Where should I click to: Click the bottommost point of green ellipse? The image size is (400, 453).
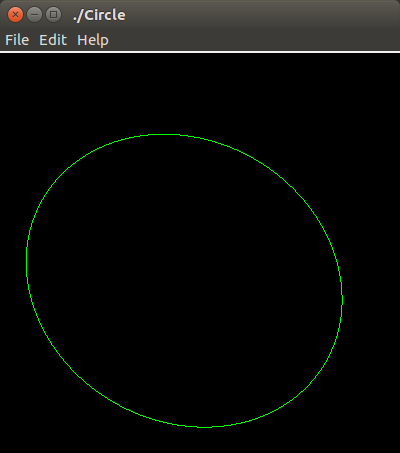tap(204, 427)
